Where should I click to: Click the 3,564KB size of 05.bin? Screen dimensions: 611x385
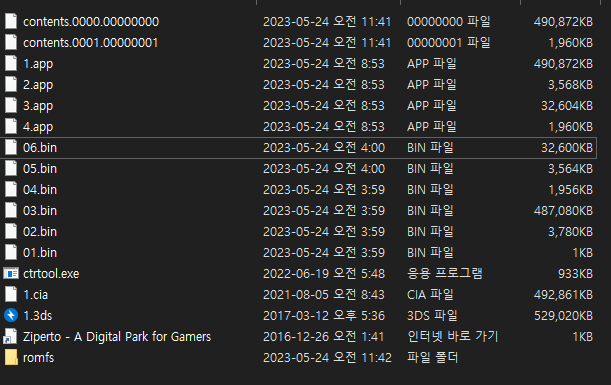(x=570, y=169)
